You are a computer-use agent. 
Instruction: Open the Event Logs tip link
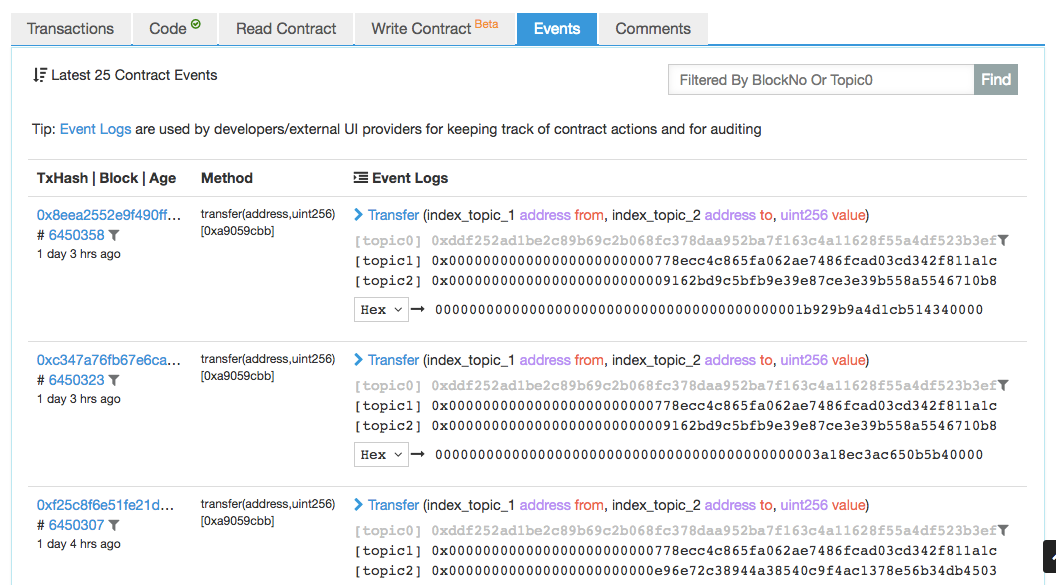(x=96, y=129)
